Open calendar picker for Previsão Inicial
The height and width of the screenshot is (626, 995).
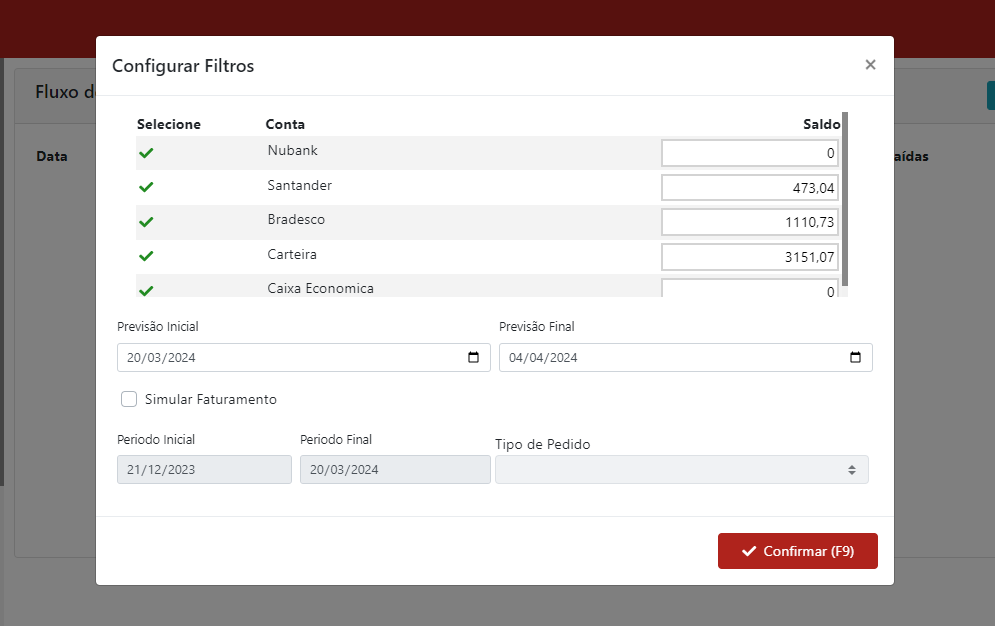click(474, 358)
